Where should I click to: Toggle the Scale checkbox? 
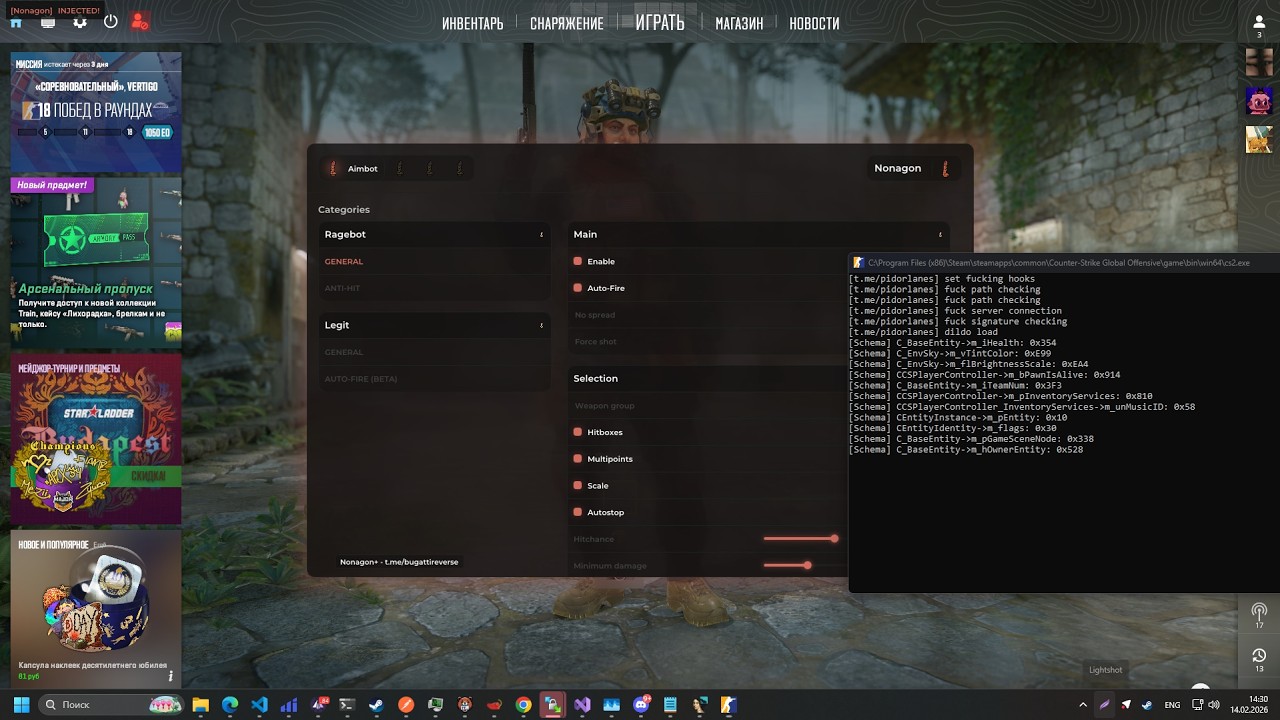tap(578, 485)
